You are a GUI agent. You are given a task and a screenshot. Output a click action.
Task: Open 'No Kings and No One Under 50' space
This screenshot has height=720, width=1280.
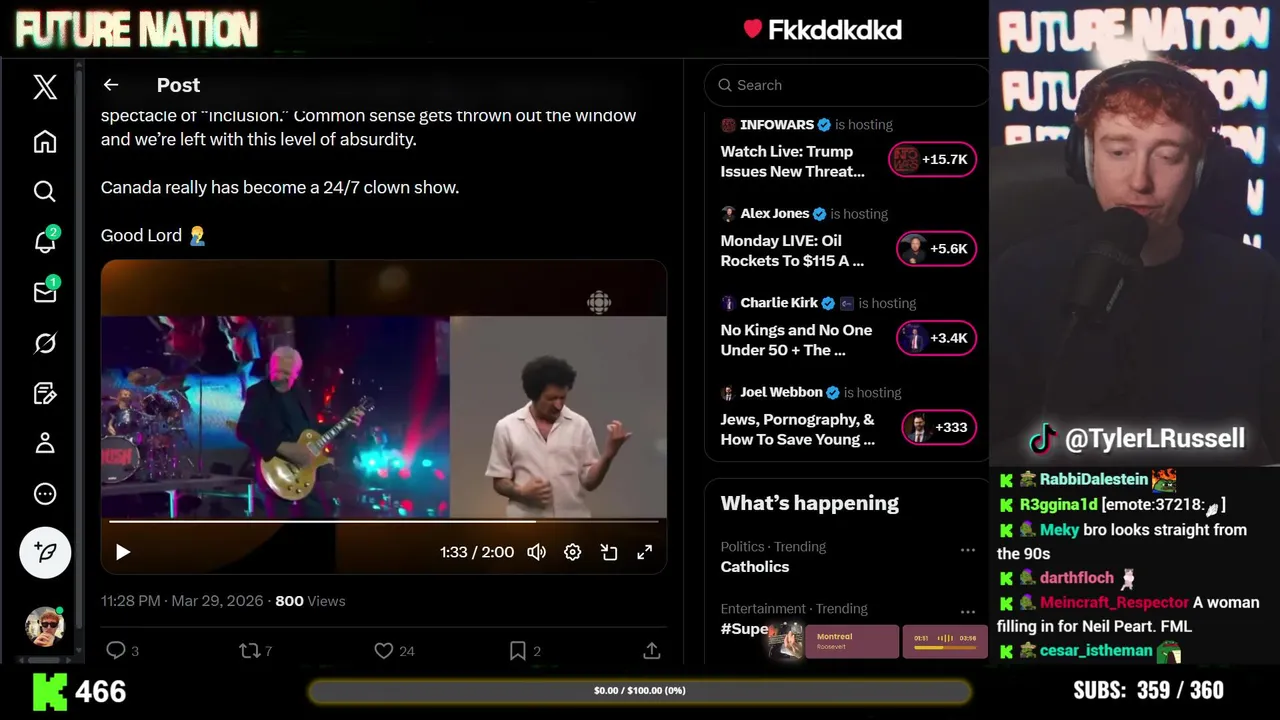point(796,340)
